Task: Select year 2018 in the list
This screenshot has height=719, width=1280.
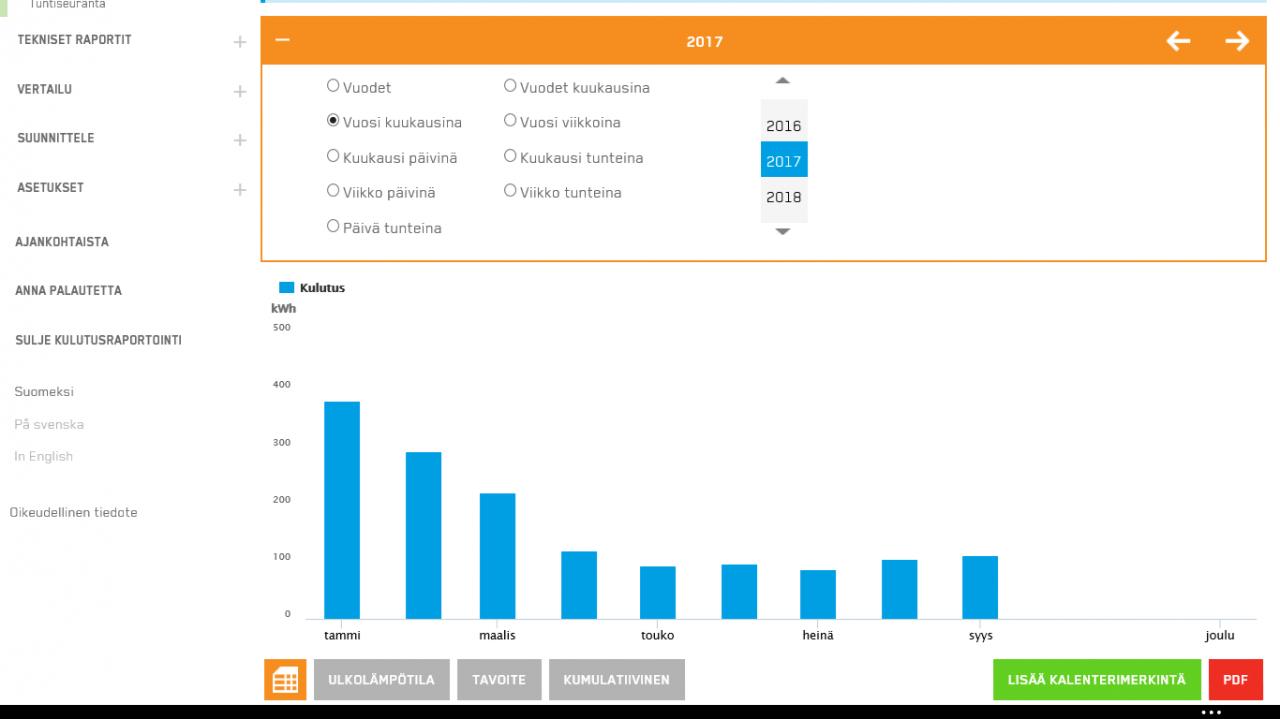Action: (x=784, y=197)
